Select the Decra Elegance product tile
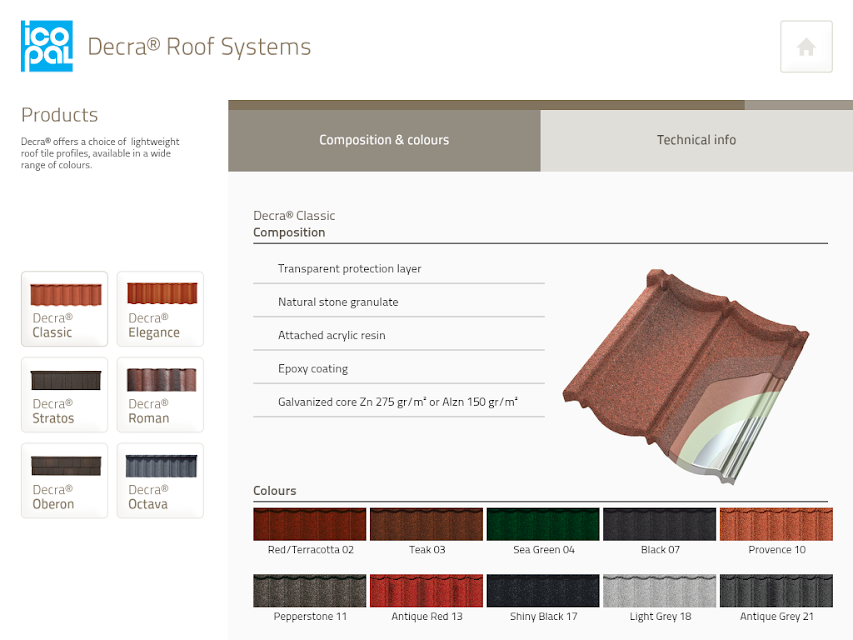853x640 pixels. 160,309
